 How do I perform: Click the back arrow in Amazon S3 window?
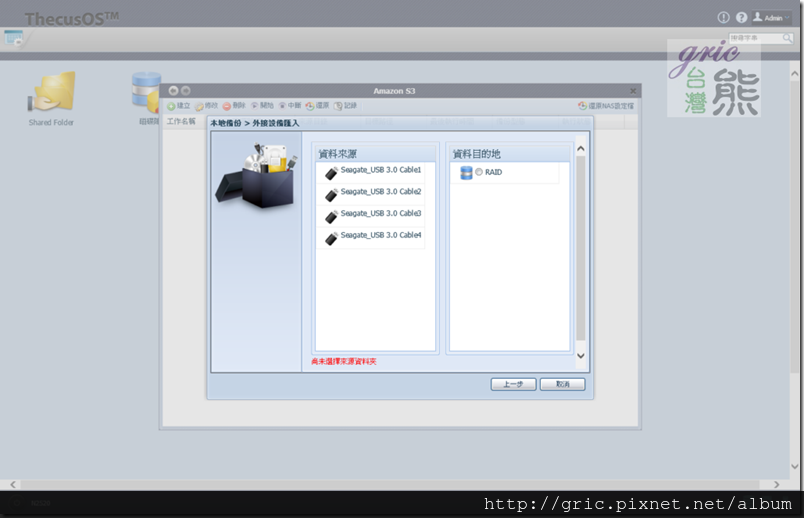173,91
